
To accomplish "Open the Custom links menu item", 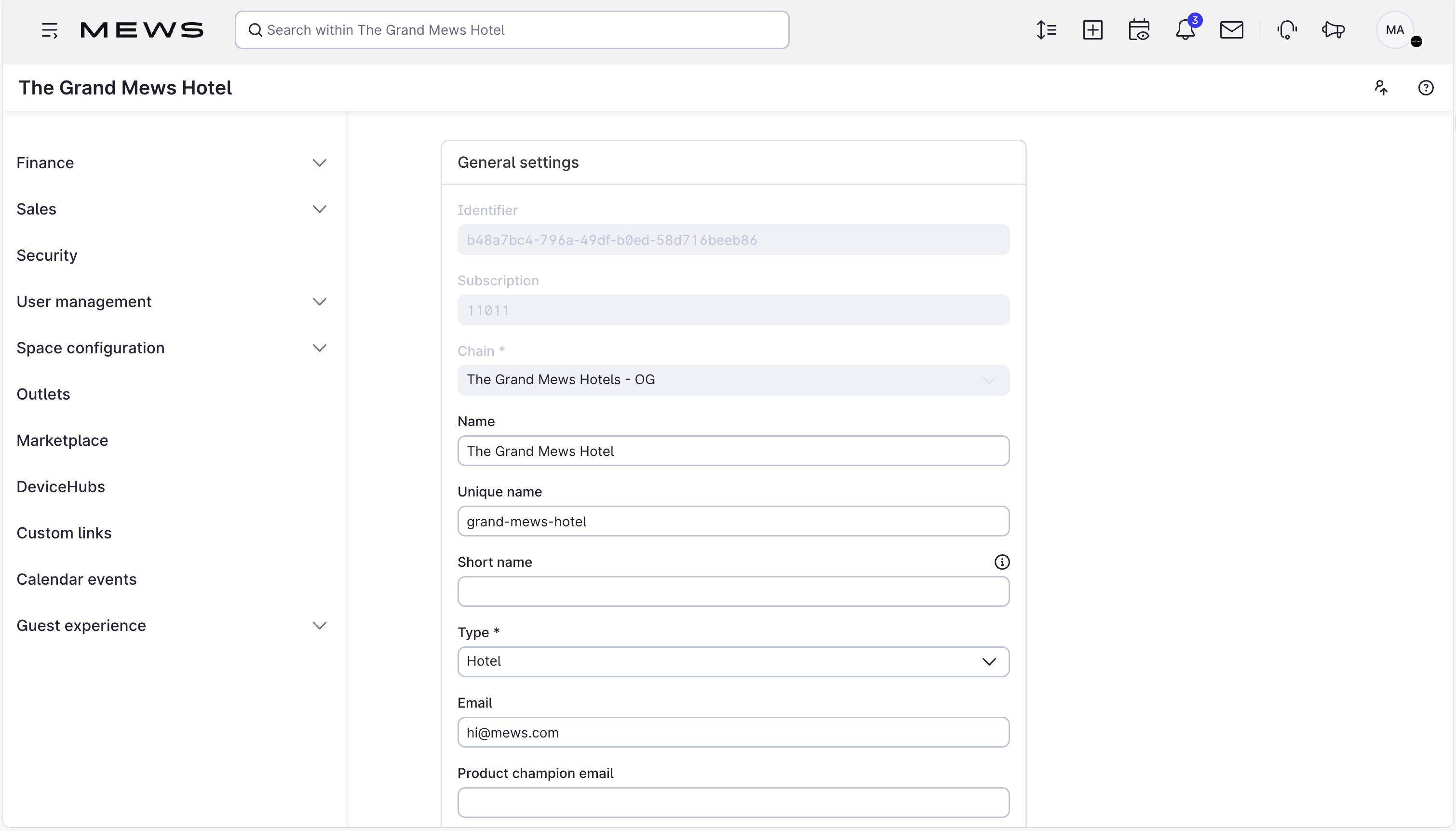I will tap(64, 533).
